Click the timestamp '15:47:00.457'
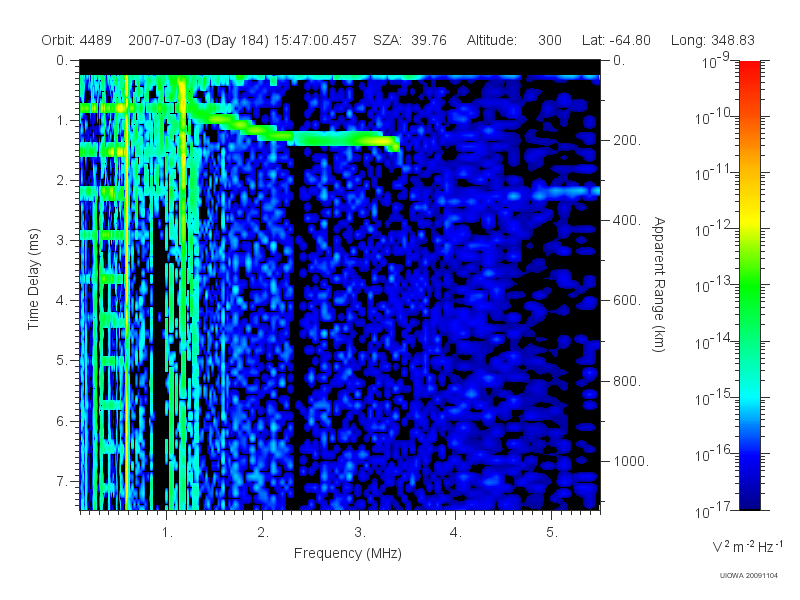The width and height of the screenshot is (800, 600). [x=315, y=40]
